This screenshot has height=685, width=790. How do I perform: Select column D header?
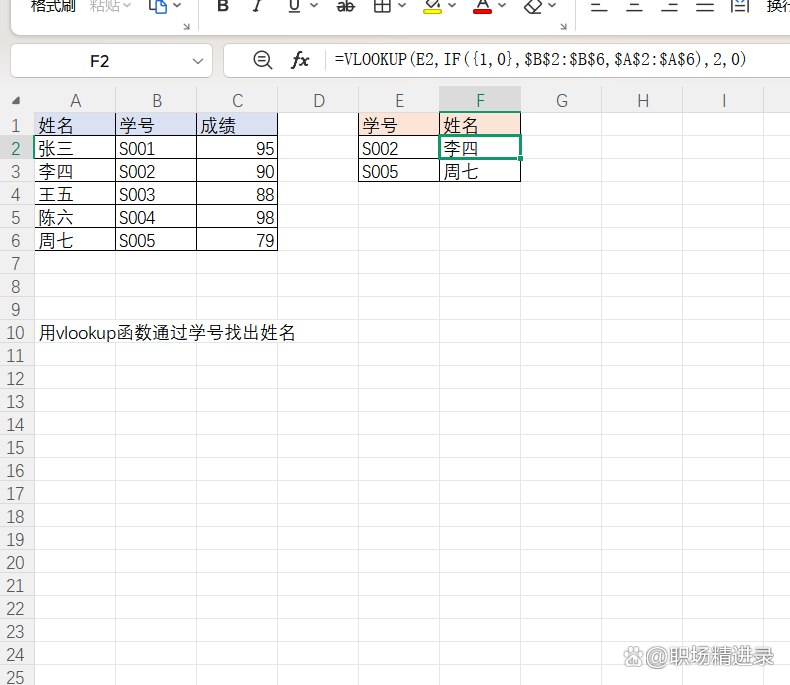point(318,100)
